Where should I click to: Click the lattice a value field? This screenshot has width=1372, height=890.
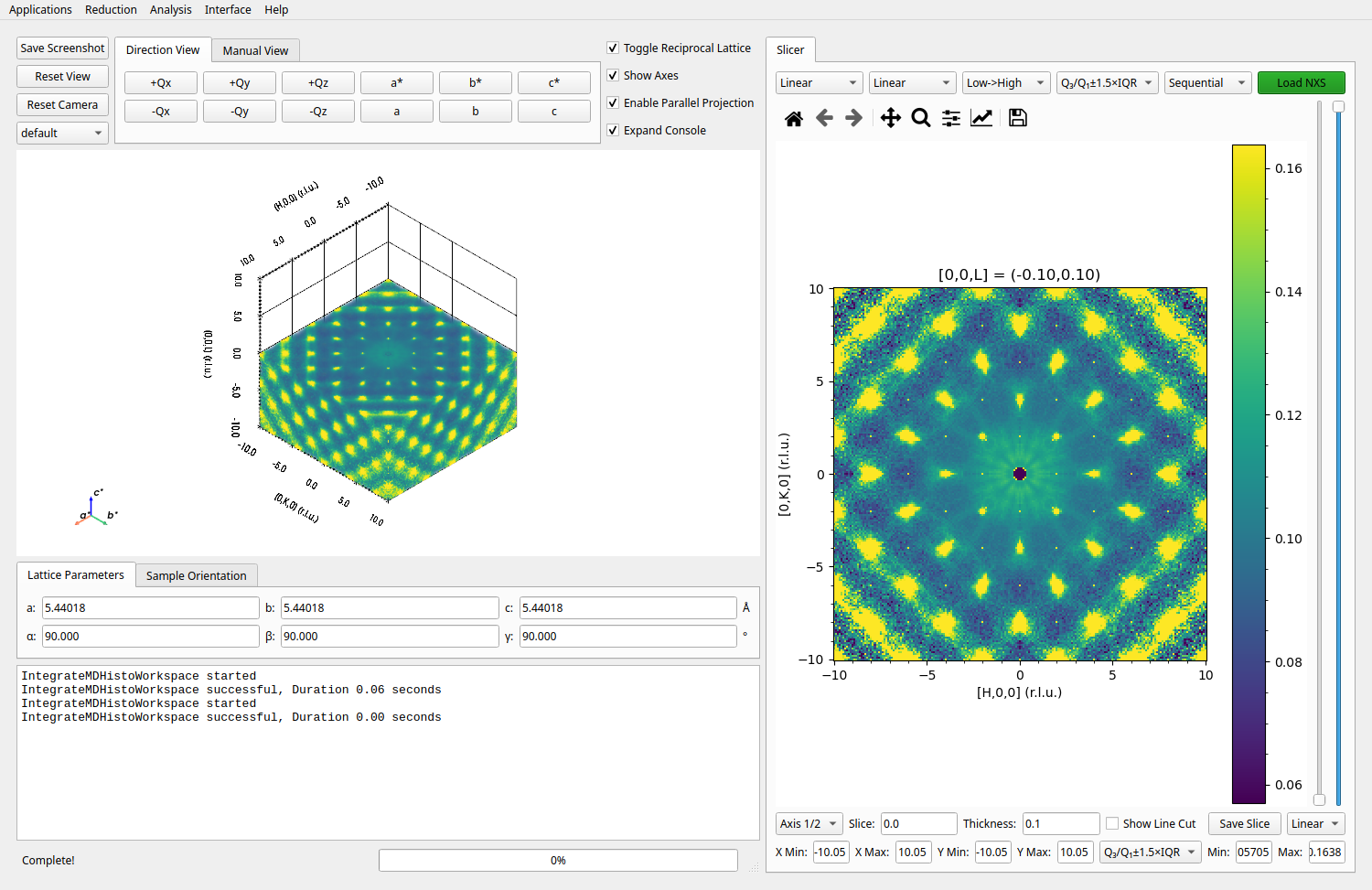tap(151, 607)
